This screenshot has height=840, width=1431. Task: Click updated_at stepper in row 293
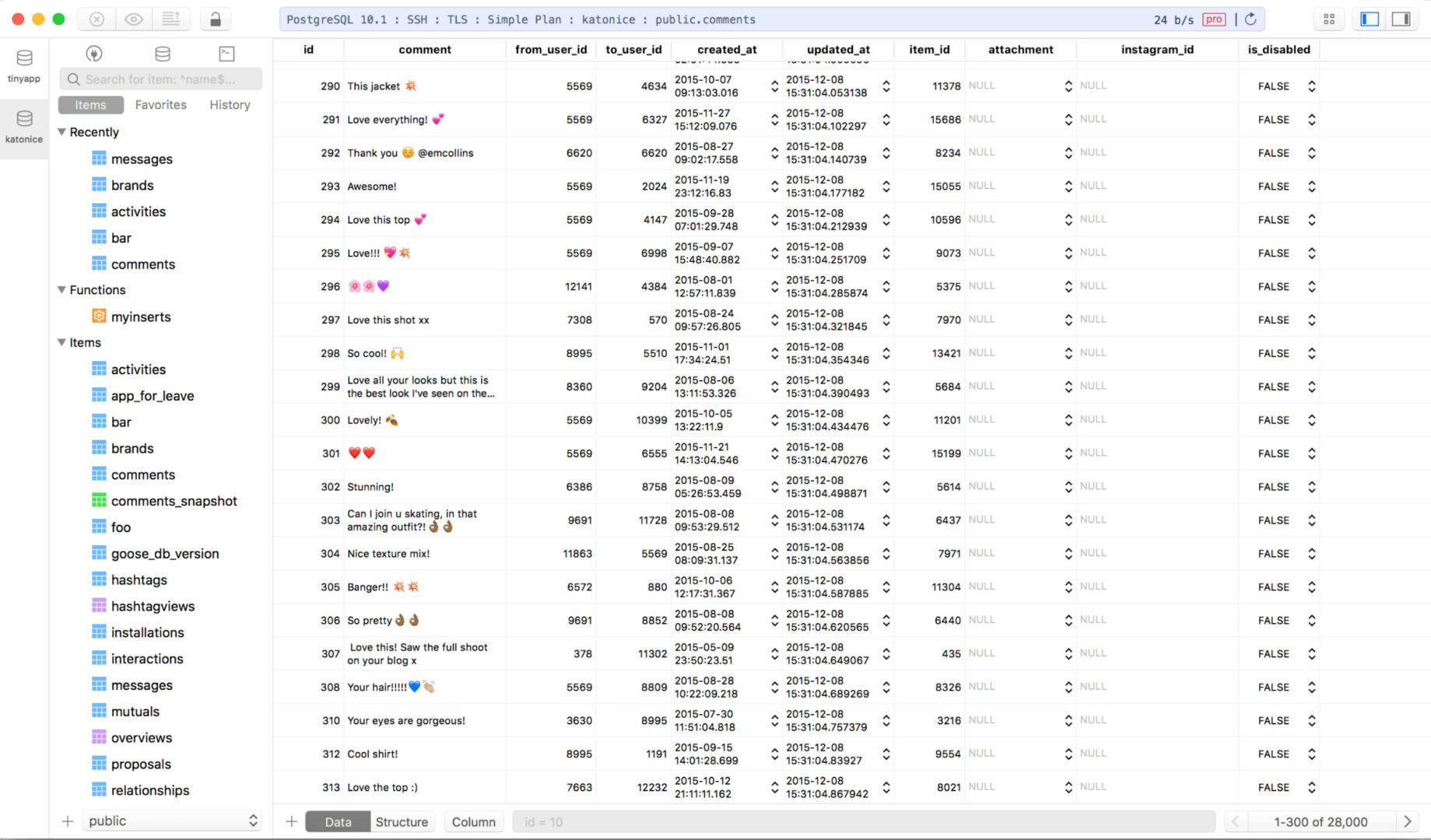click(886, 187)
